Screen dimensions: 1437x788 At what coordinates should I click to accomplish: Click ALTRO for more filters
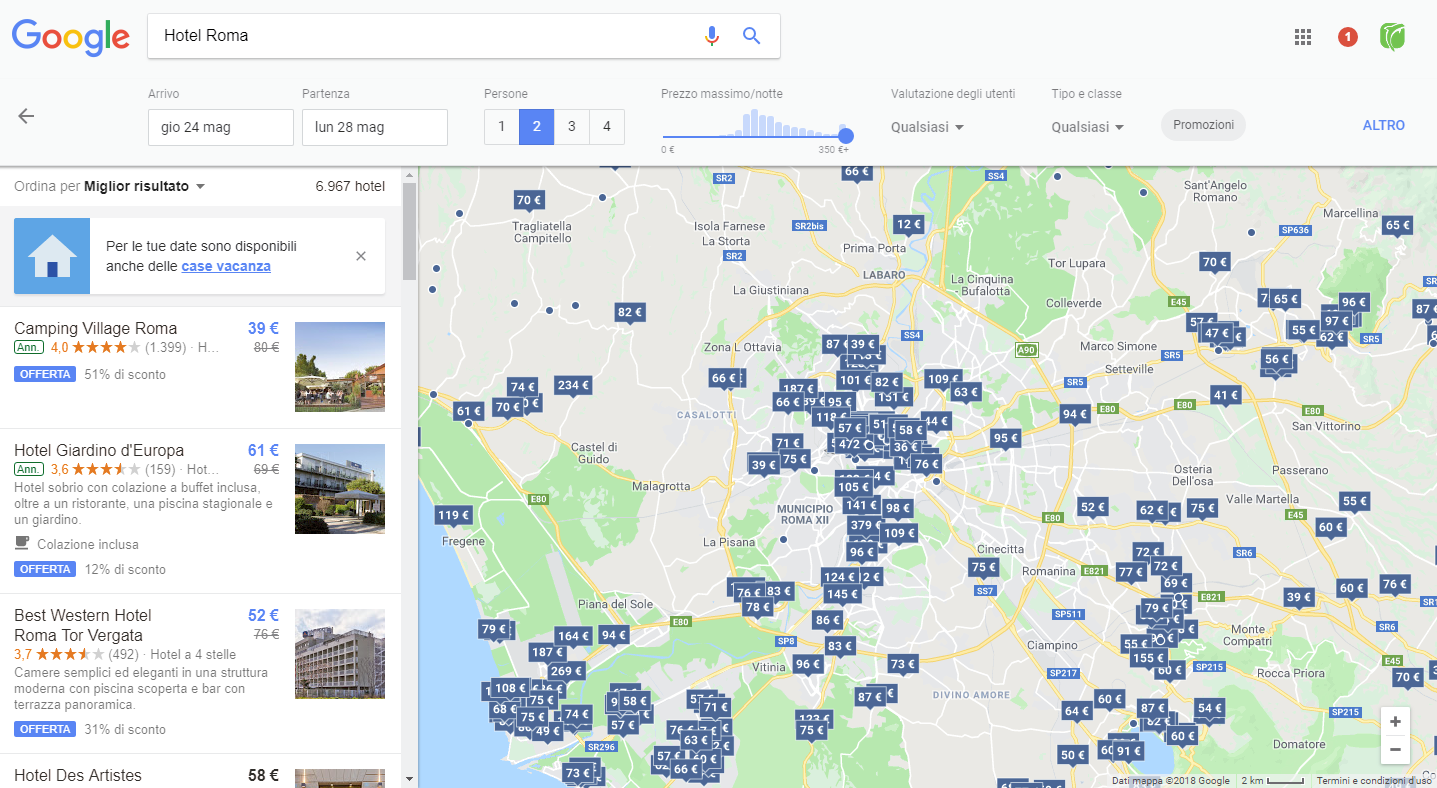(1383, 125)
